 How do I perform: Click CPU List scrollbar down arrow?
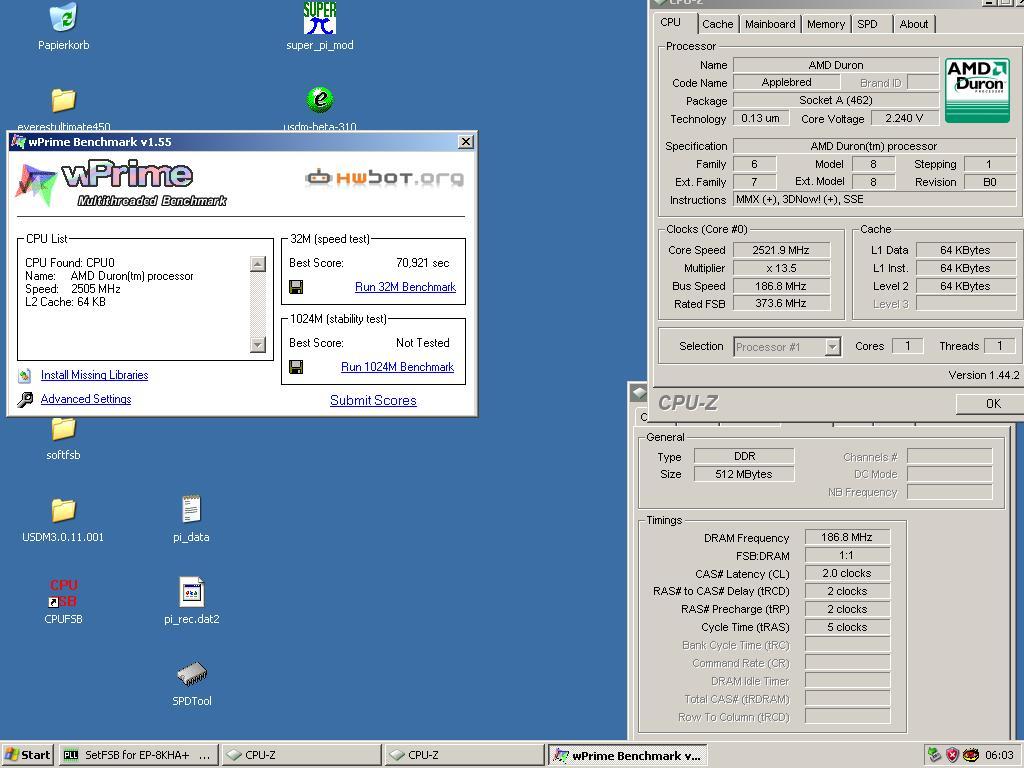pos(258,344)
